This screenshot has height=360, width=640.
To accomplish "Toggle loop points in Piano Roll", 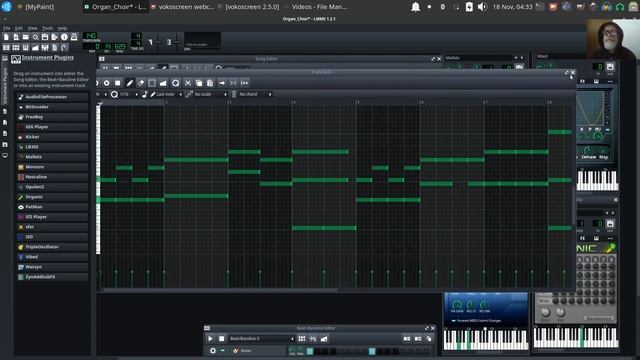I will click(x=233, y=83).
